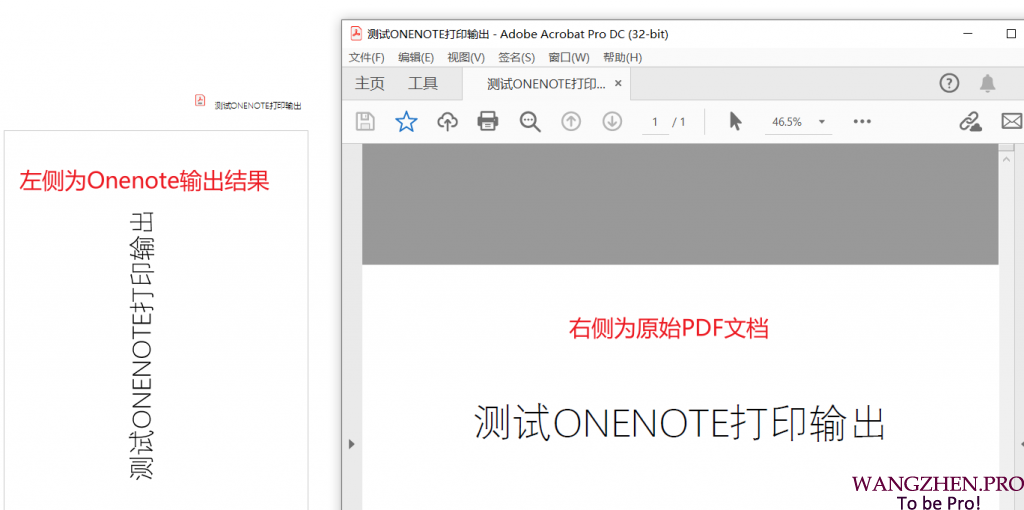
Task: Open the 窗口(W) menu
Action: 569,57
